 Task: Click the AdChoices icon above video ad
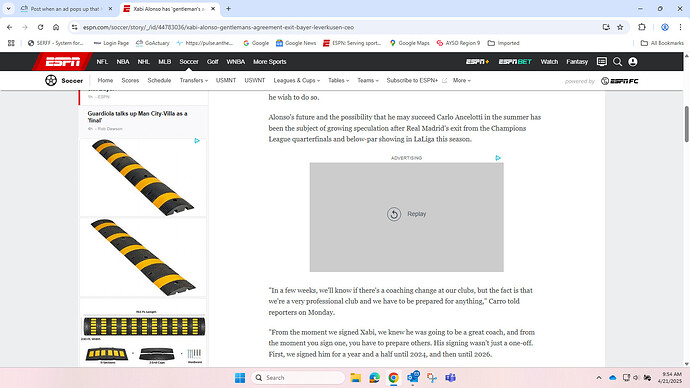pyautogui.click(x=498, y=157)
